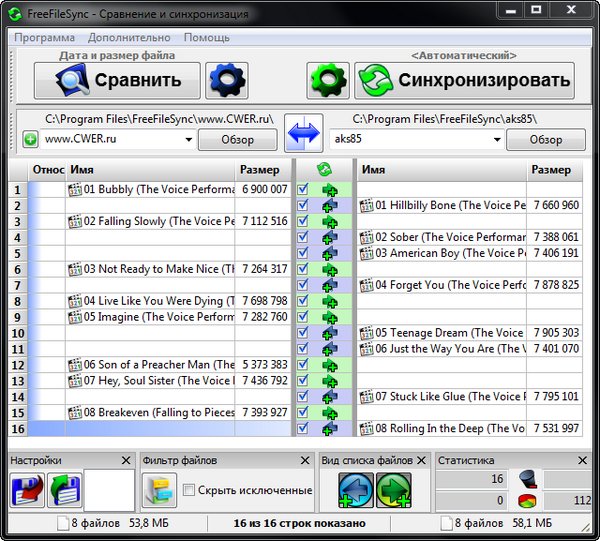Open the 'Помощь' menu
Screen dimensions: 600x541
(x=206, y=37)
